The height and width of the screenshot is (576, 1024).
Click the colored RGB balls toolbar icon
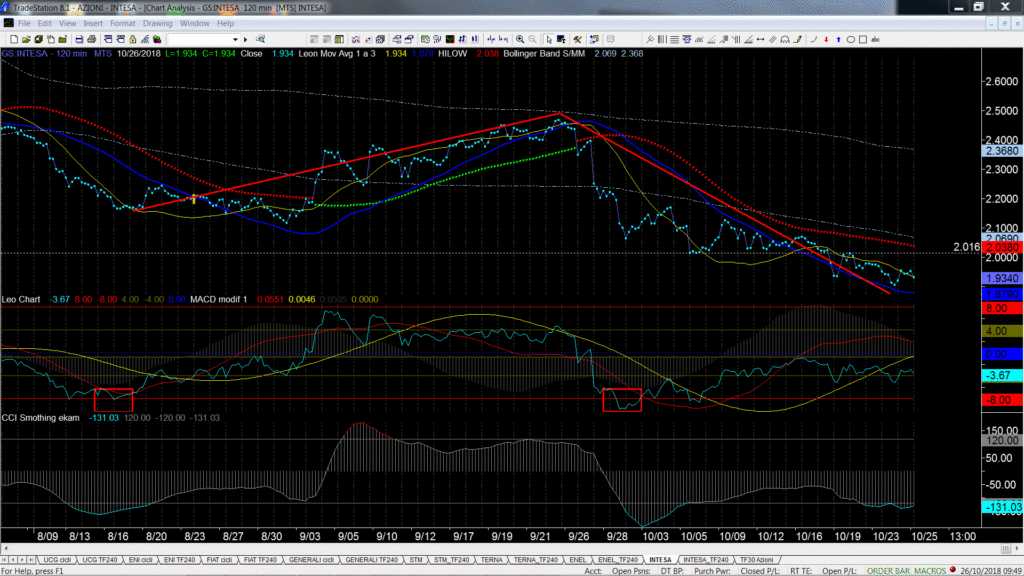[x=157, y=39]
